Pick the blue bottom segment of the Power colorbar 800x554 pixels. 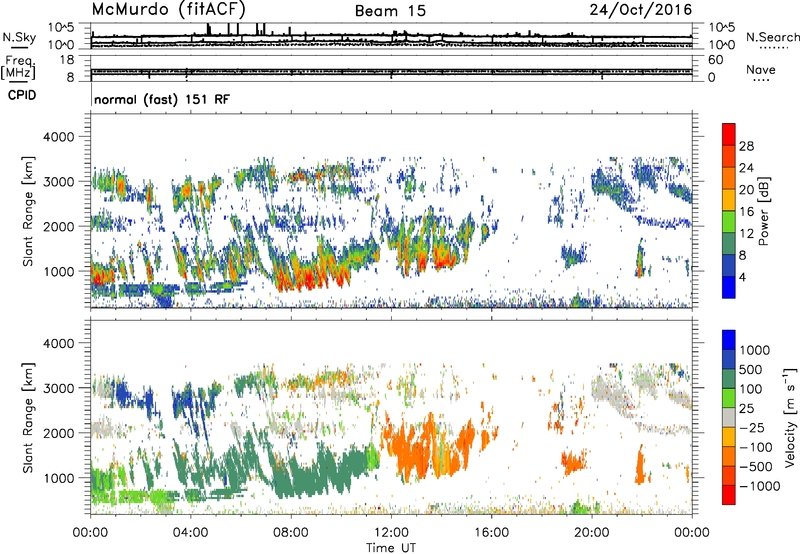pyautogui.click(x=729, y=287)
